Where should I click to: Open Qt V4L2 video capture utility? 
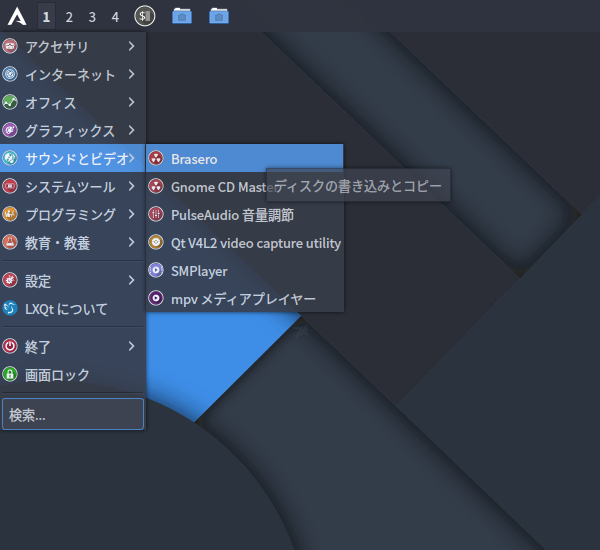[245, 242]
